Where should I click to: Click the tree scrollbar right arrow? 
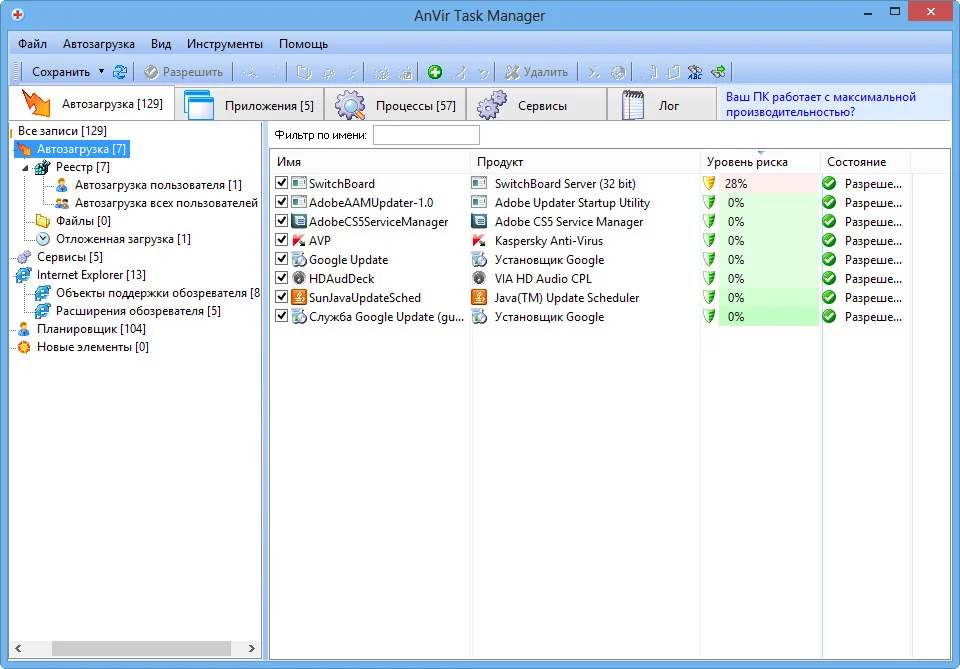252,648
